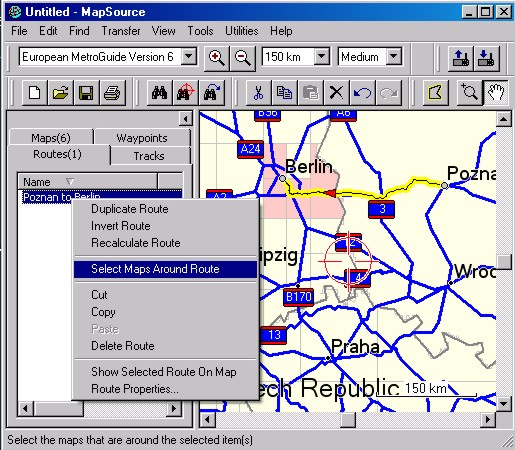Select the Map tool yellow icon
Viewport: 515px width, 450px height.
click(435, 92)
